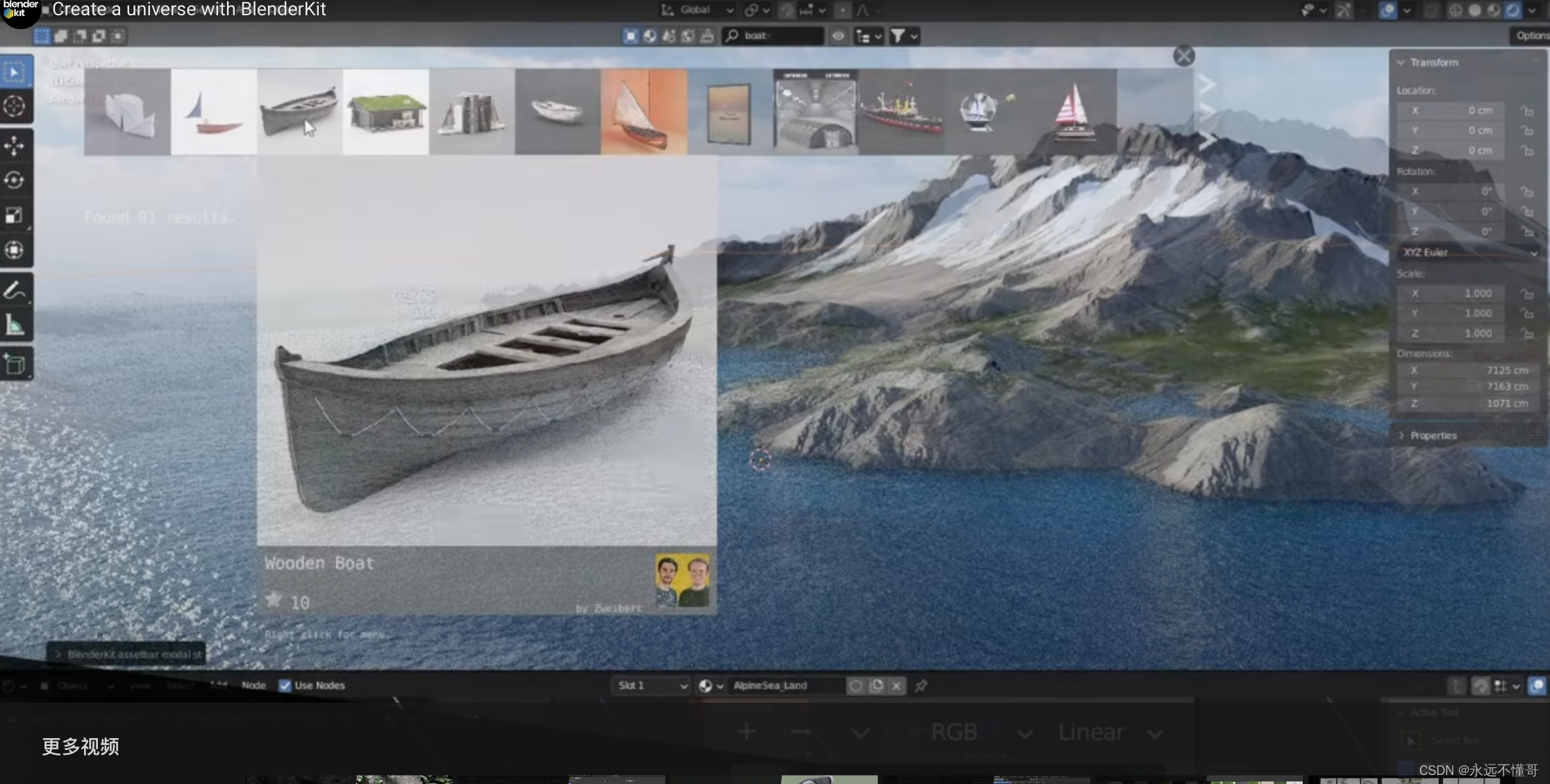
Task: Toggle snapping magnet
Action: click(x=787, y=10)
